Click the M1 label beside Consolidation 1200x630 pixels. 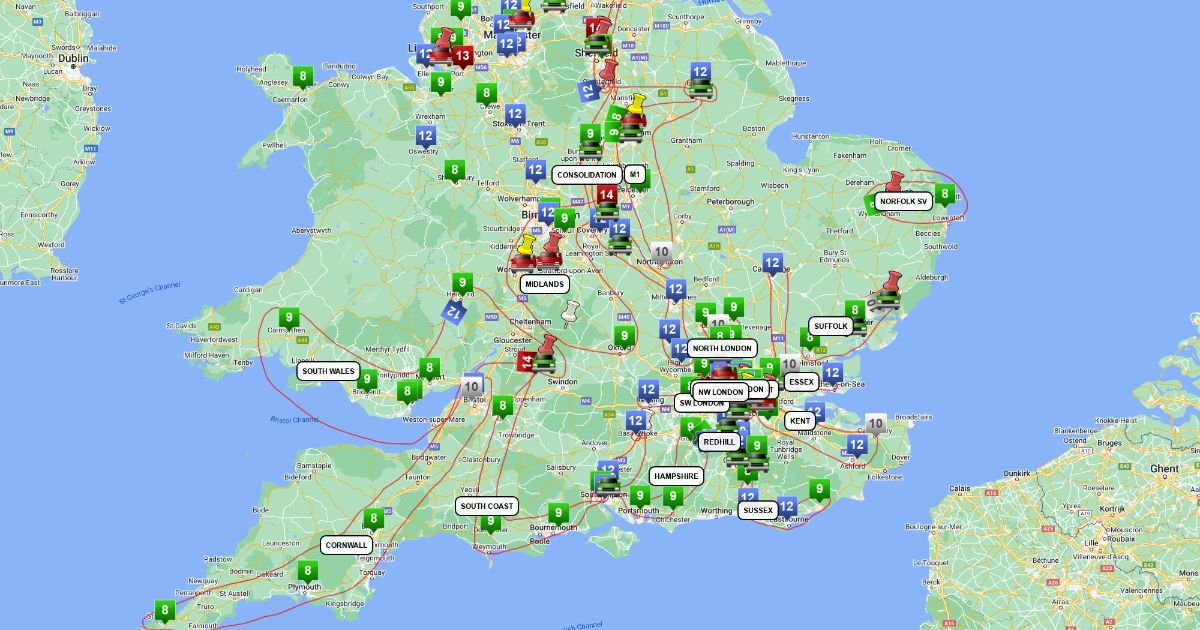point(634,174)
